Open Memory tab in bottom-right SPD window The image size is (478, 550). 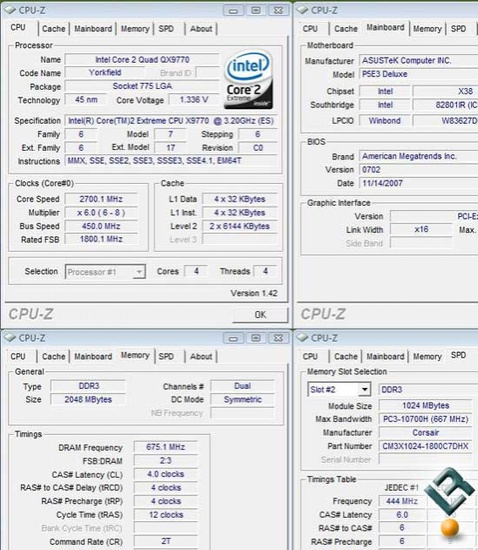pos(427,356)
